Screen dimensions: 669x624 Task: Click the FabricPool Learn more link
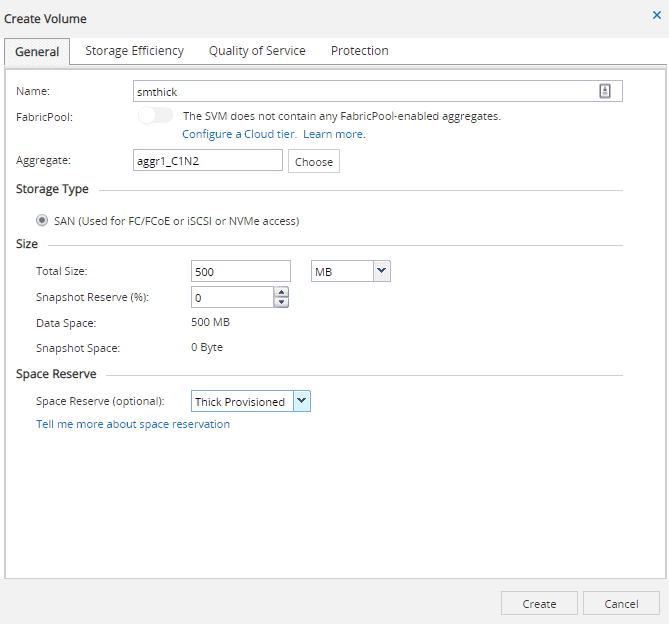point(334,134)
